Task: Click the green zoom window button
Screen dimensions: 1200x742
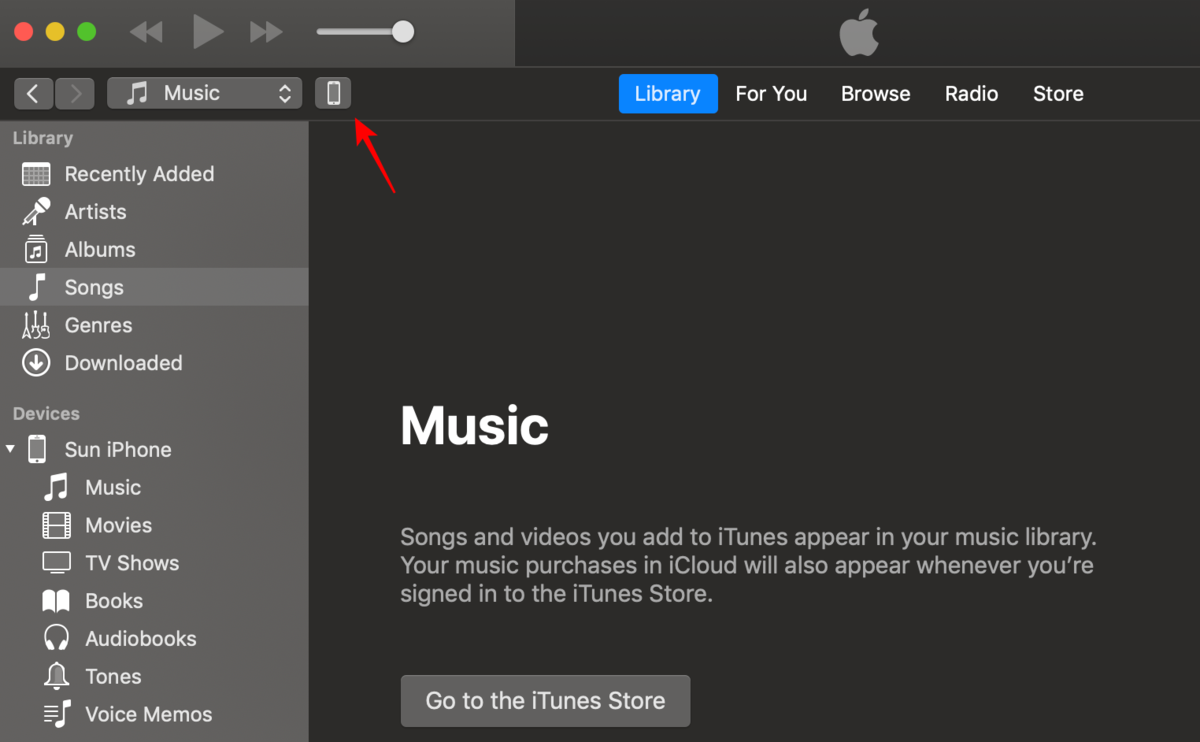Action: coord(87,31)
